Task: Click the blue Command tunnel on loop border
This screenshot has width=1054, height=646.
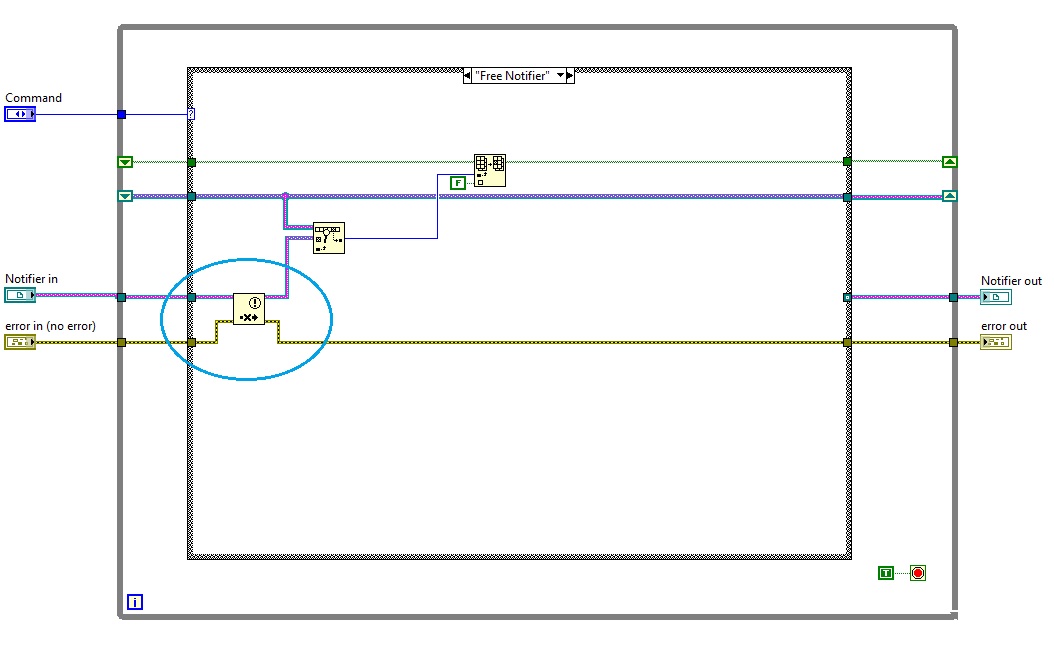Action: (122, 115)
